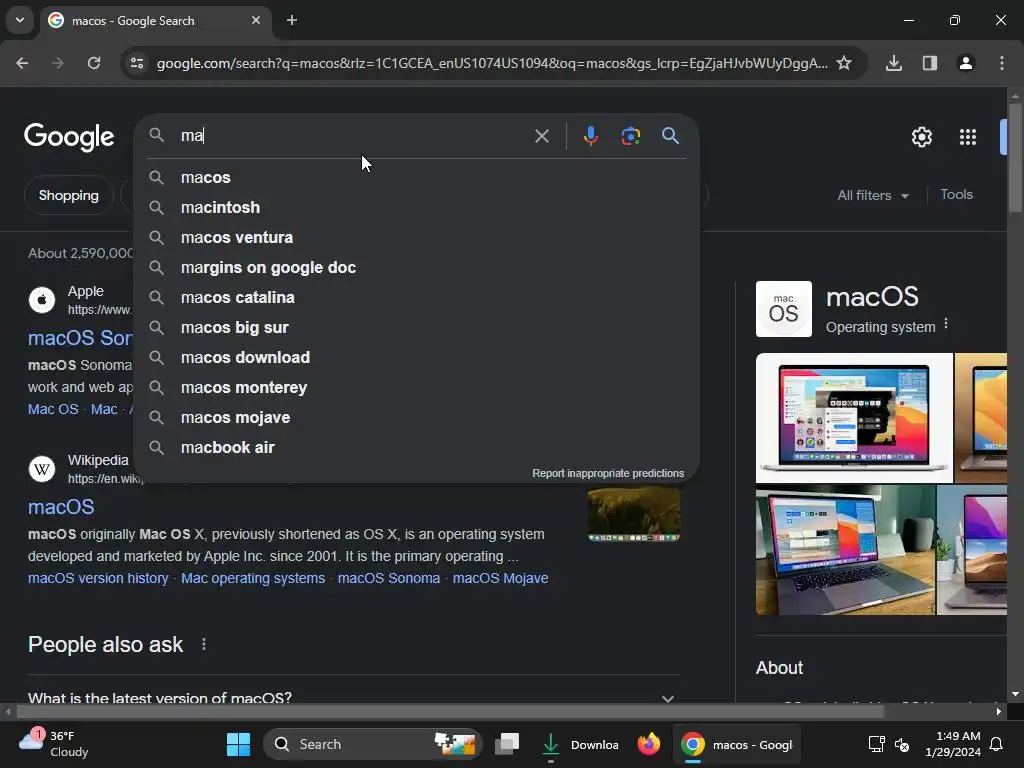Screen dimensions: 1024x768
Task: Open the Windows Start menu
Action: 238,744
